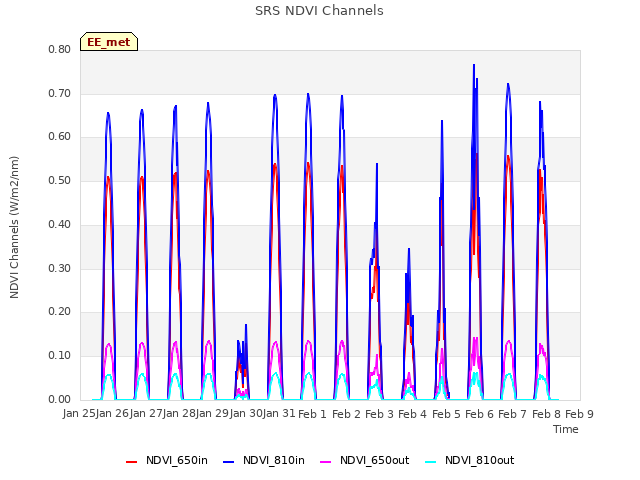Click the 0.70 y-axis tick label
The image size is (640, 480).
coord(60,93)
